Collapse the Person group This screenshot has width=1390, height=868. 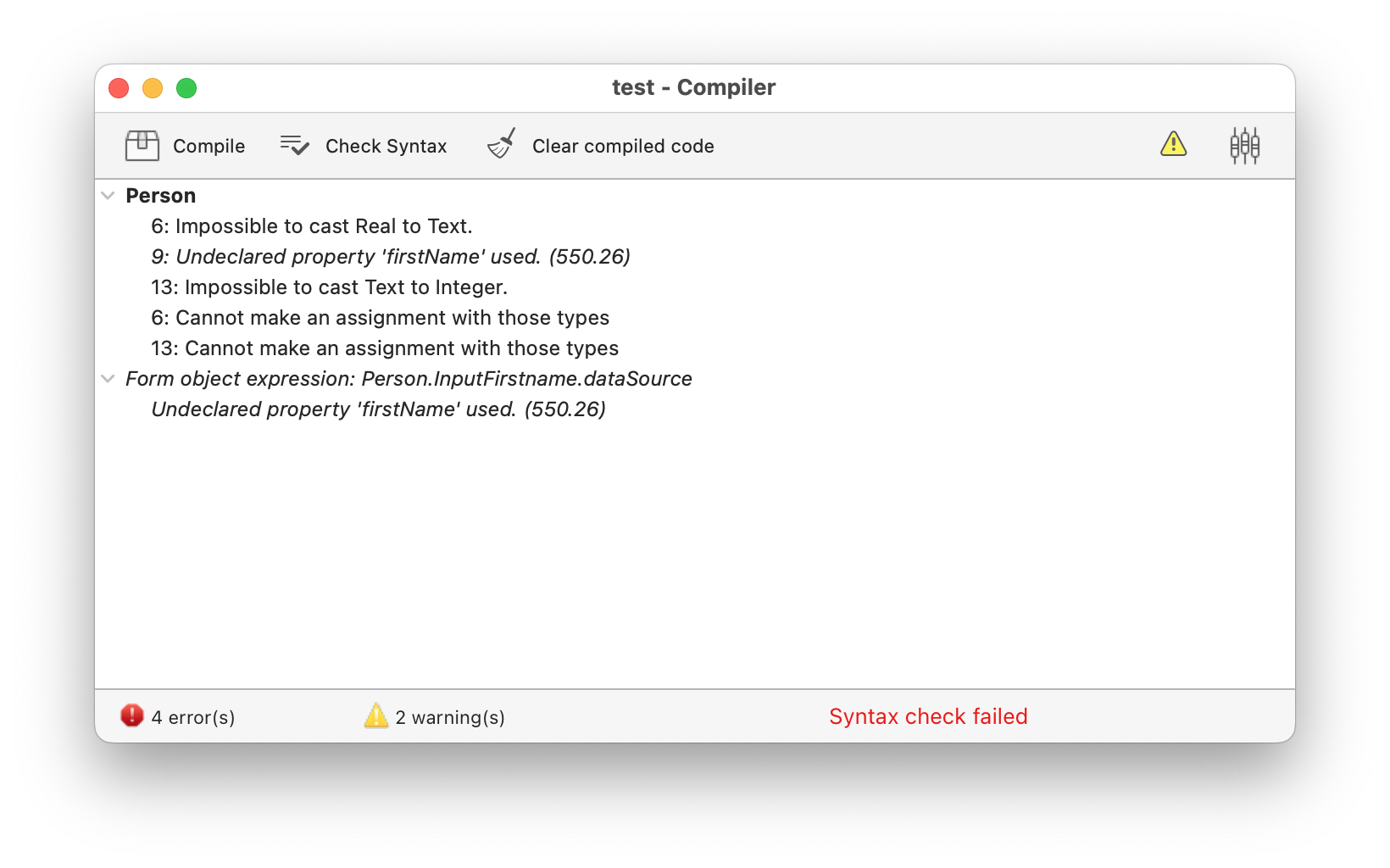click(108, 196)
